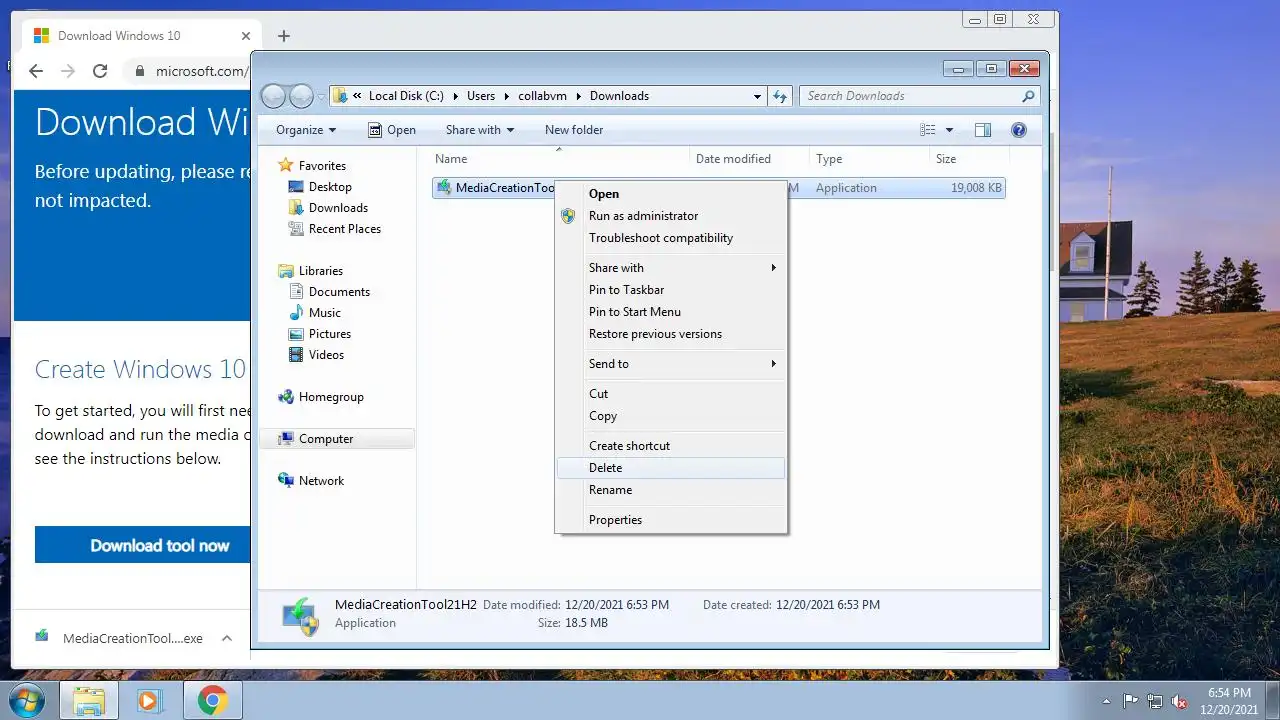This screenshot has height=720, width=1280.
Task: Click Action Center flag tray icon
Action: pos(1131,701)
